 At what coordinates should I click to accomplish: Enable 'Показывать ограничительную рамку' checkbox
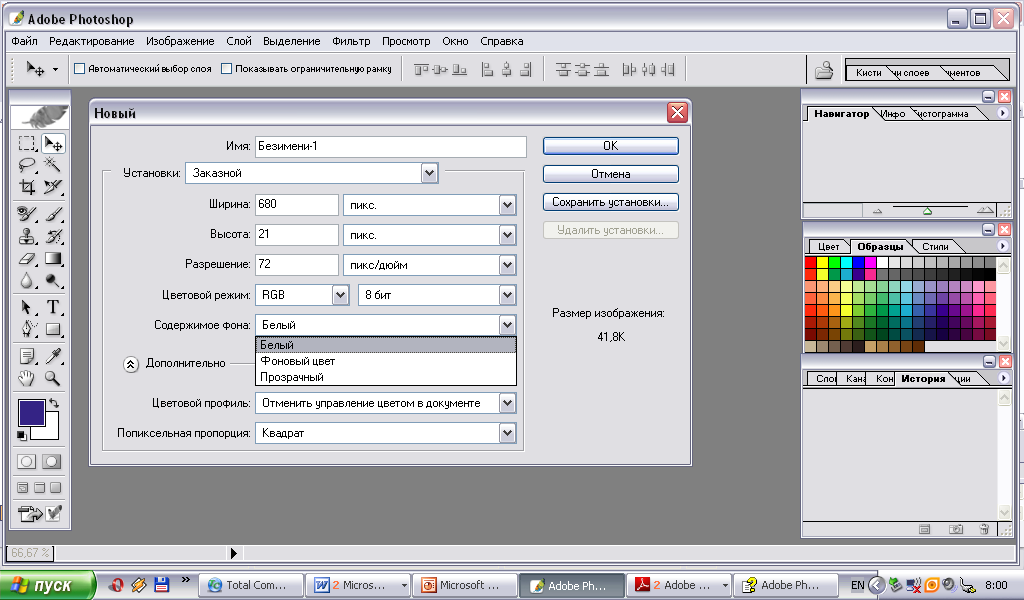tap(227, 69)
